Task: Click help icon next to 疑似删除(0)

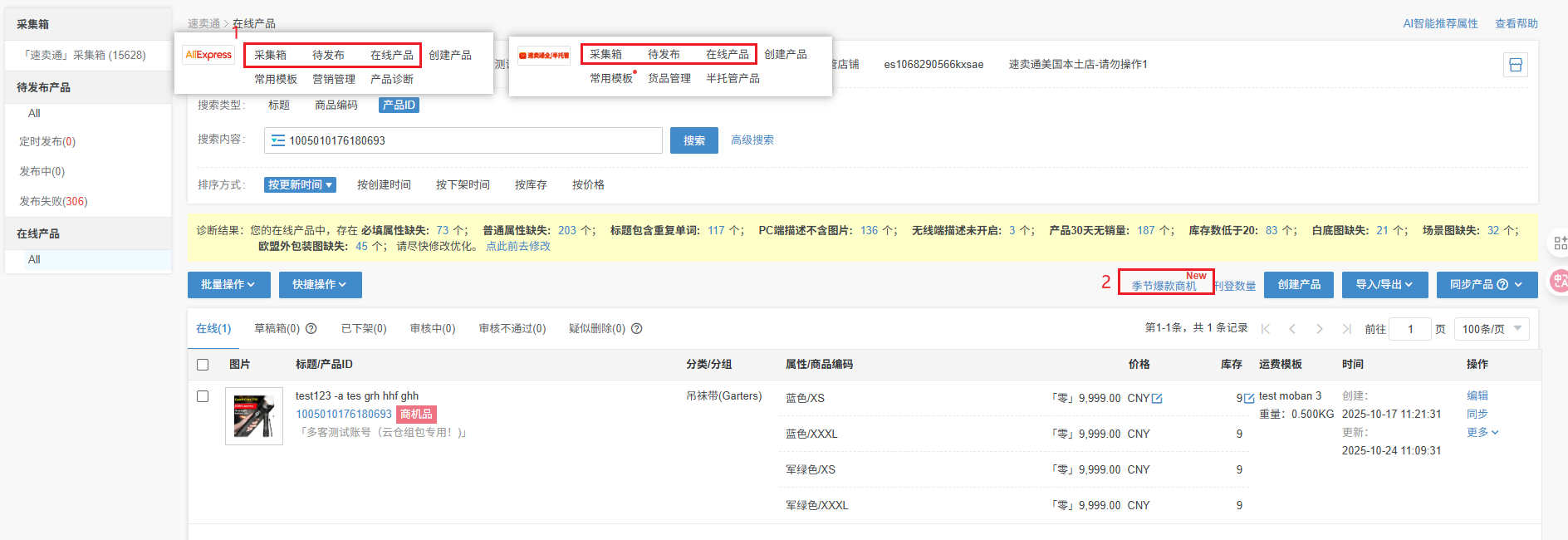Action: 637,328
